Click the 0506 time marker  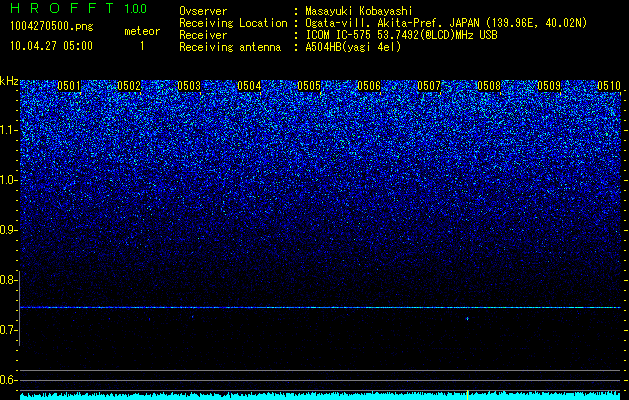click(x=369, y=86)
